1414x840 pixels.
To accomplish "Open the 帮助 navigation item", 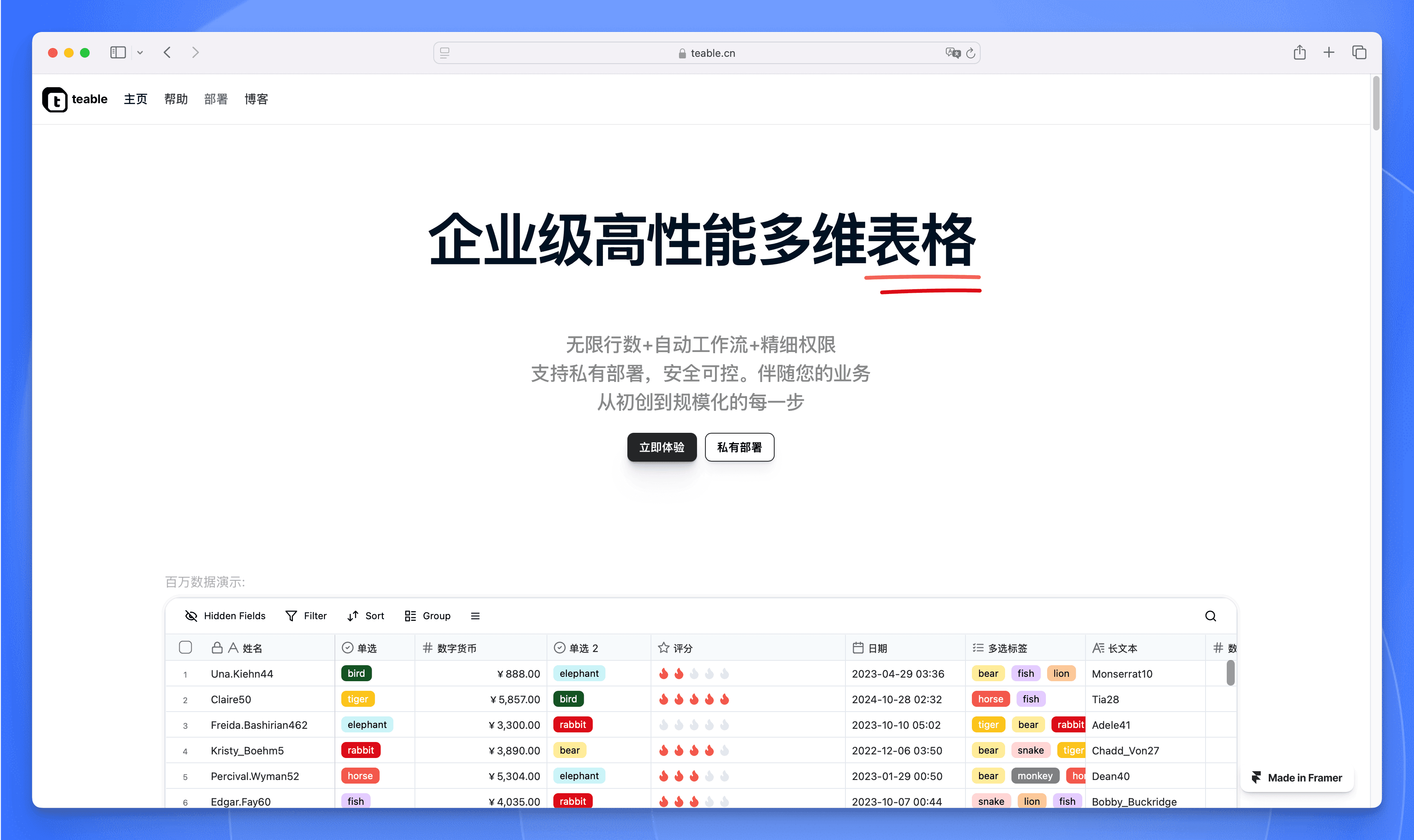I will (x=176, y=100).
